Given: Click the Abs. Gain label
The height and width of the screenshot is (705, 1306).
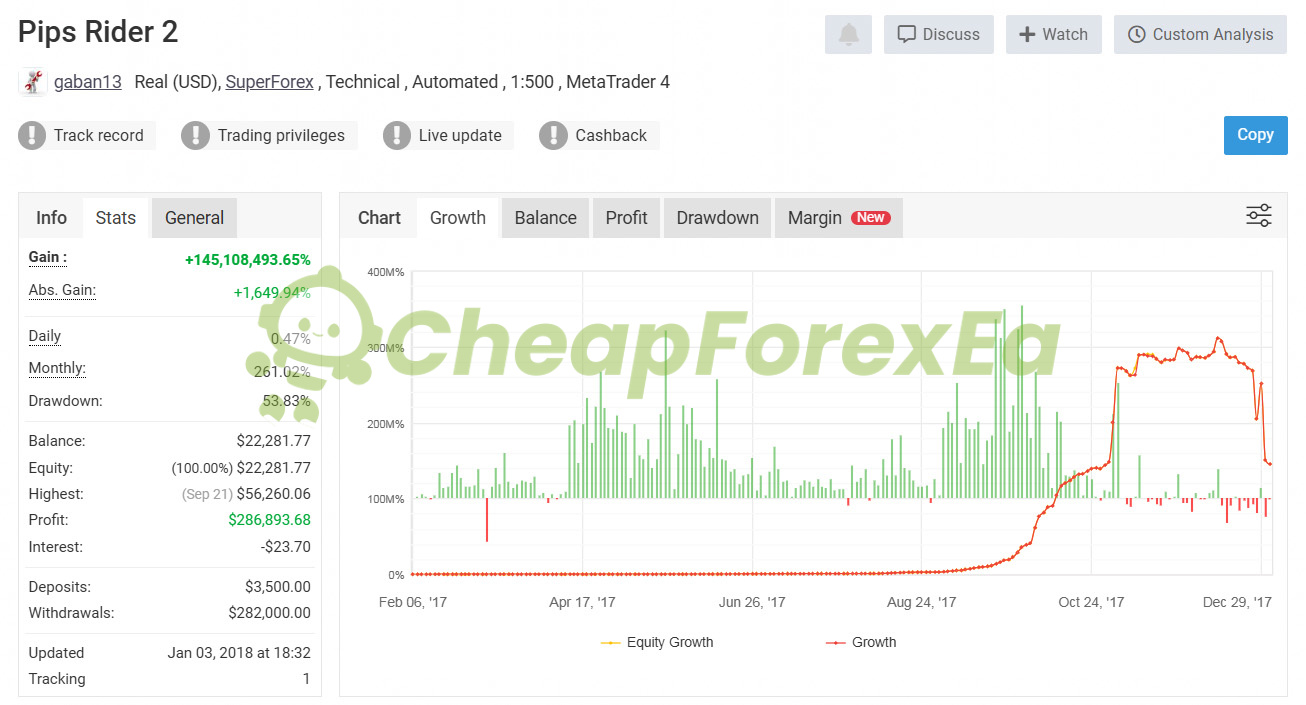Looking at the screenshot, I should (62, 290).
